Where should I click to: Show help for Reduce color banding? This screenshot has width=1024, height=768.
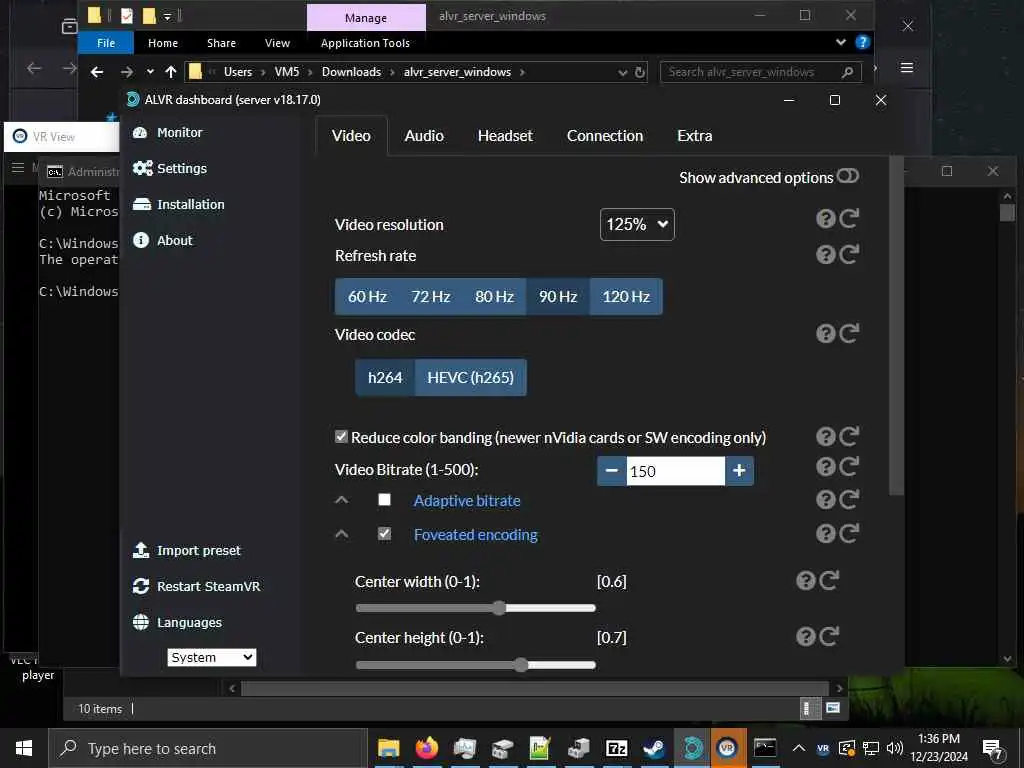coord(825,436)
